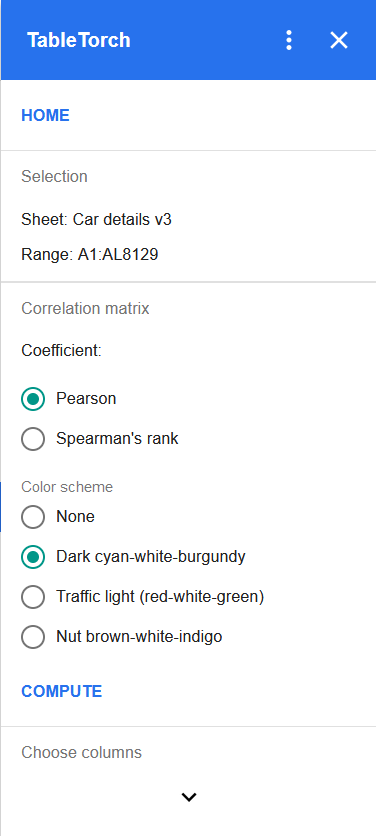
Task: Close the TableTorch sidebar with X
Action: pyautogui.click(x=339, y=40)
